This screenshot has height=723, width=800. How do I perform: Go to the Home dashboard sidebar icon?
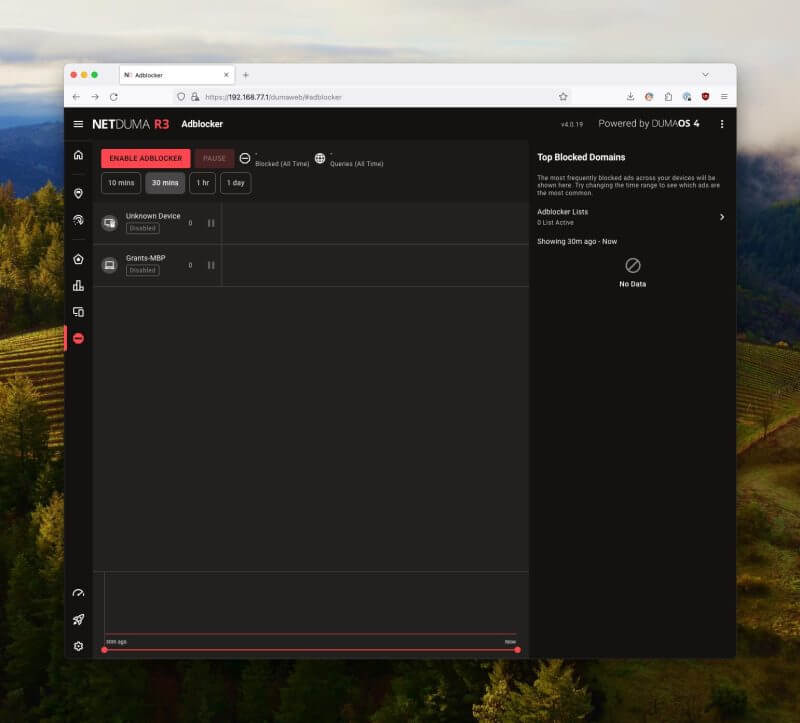click(x=78, y=155)
